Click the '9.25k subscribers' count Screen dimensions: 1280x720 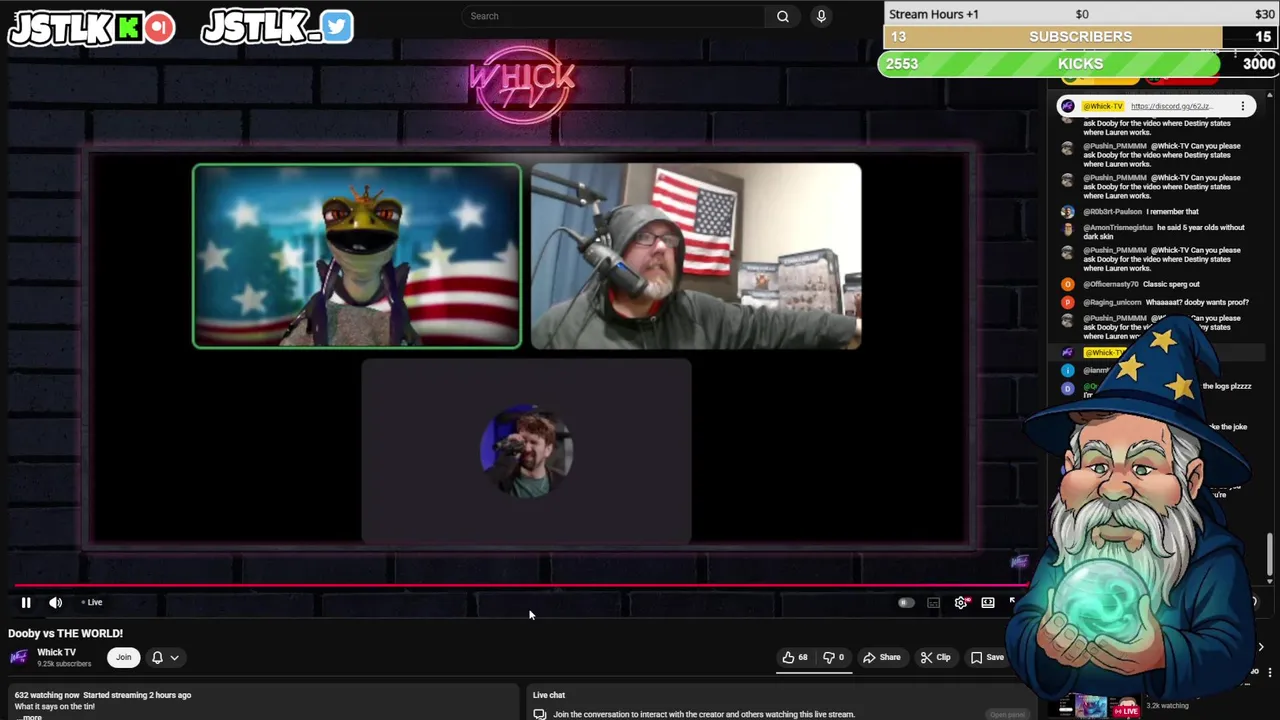coord(64,664)
